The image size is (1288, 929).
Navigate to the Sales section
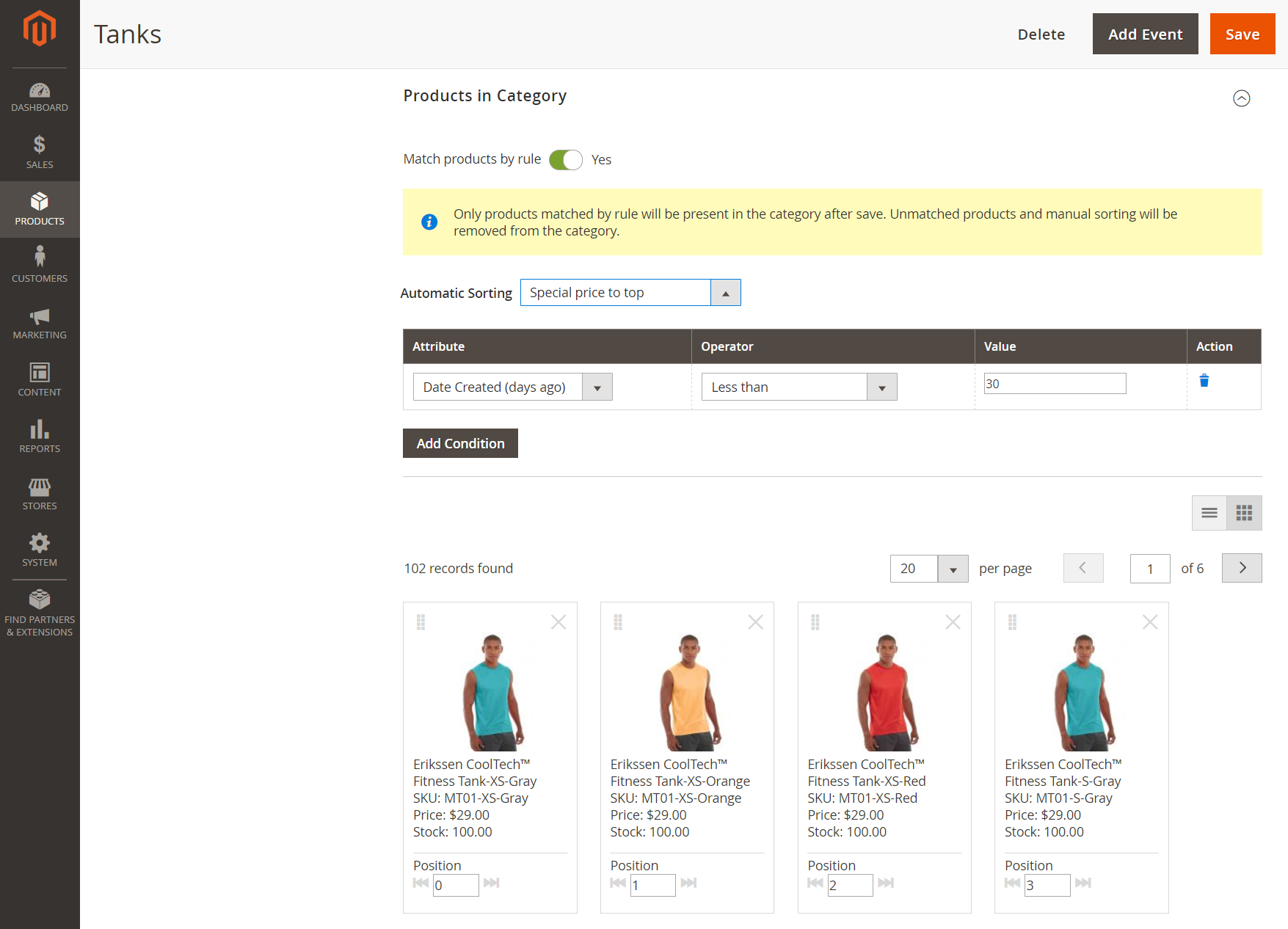click(x=40, y=152)
